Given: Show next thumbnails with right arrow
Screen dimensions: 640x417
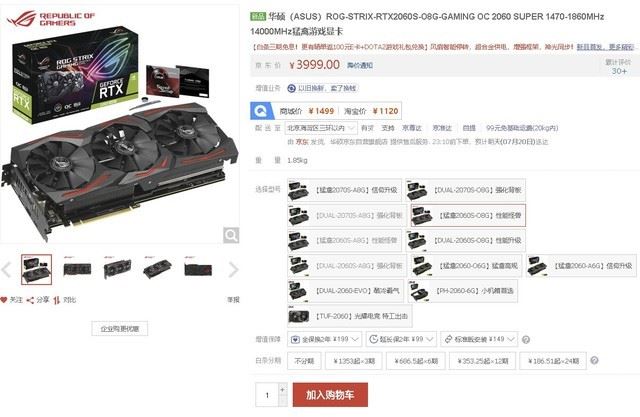Looking at the screenshot, I should point(233,270).
